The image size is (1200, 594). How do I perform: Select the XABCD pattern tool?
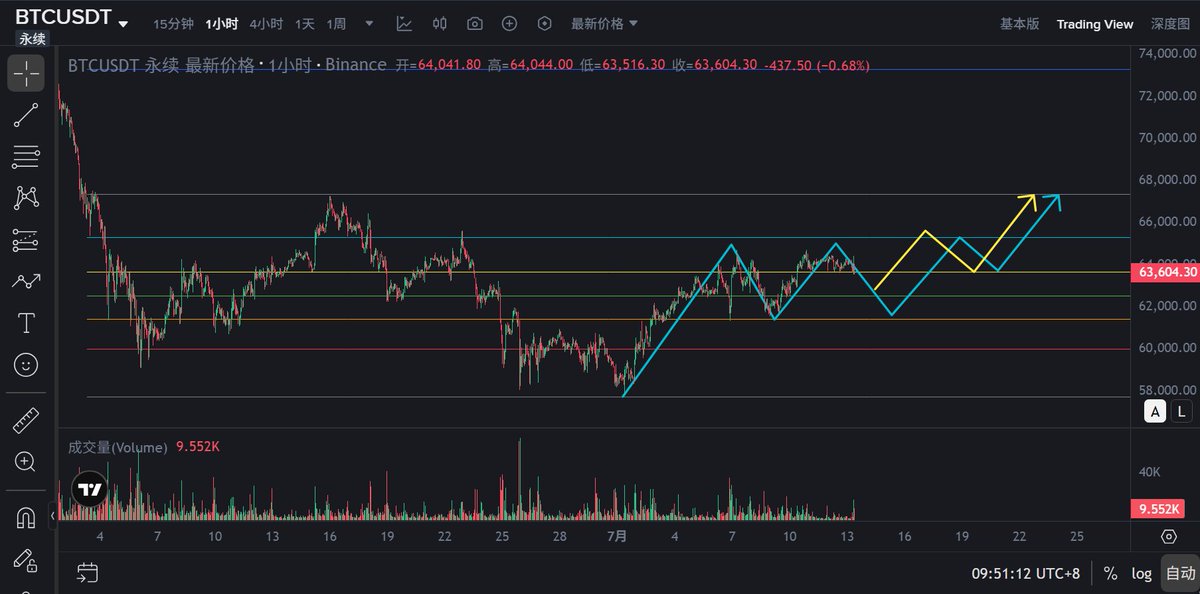(x=26, y=198)
